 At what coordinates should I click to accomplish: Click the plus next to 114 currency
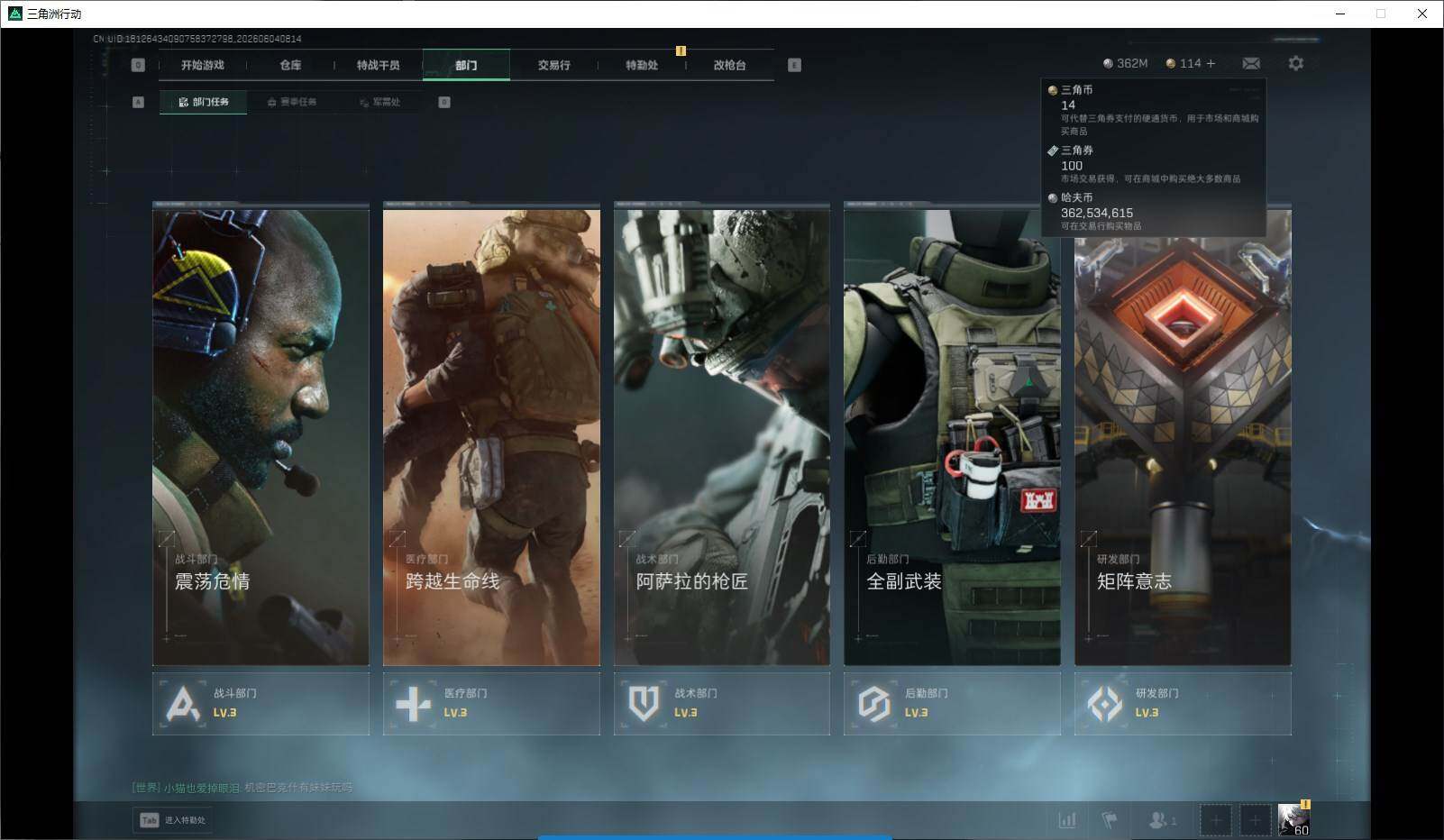(1211, 63)
